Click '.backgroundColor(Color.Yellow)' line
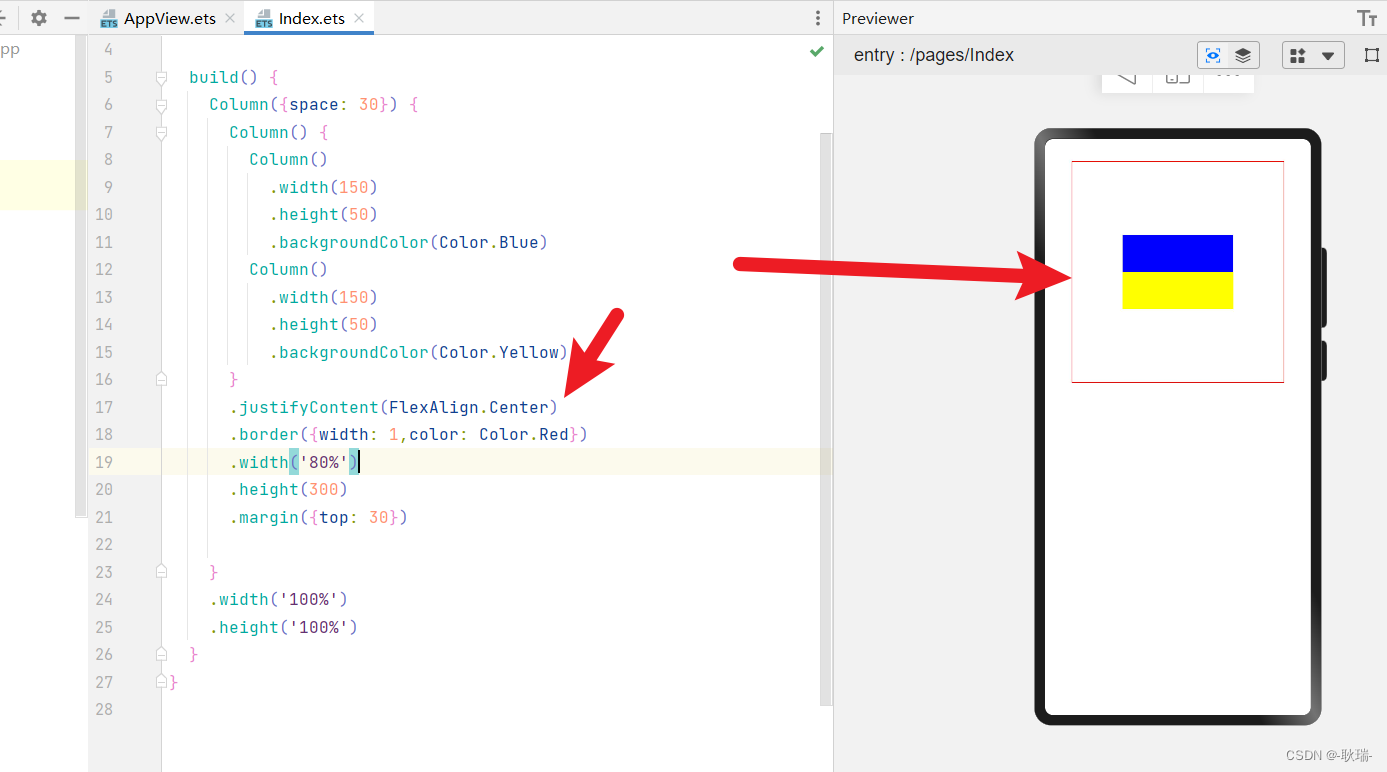Screen dimensions: 1387x772 [418, 352]
